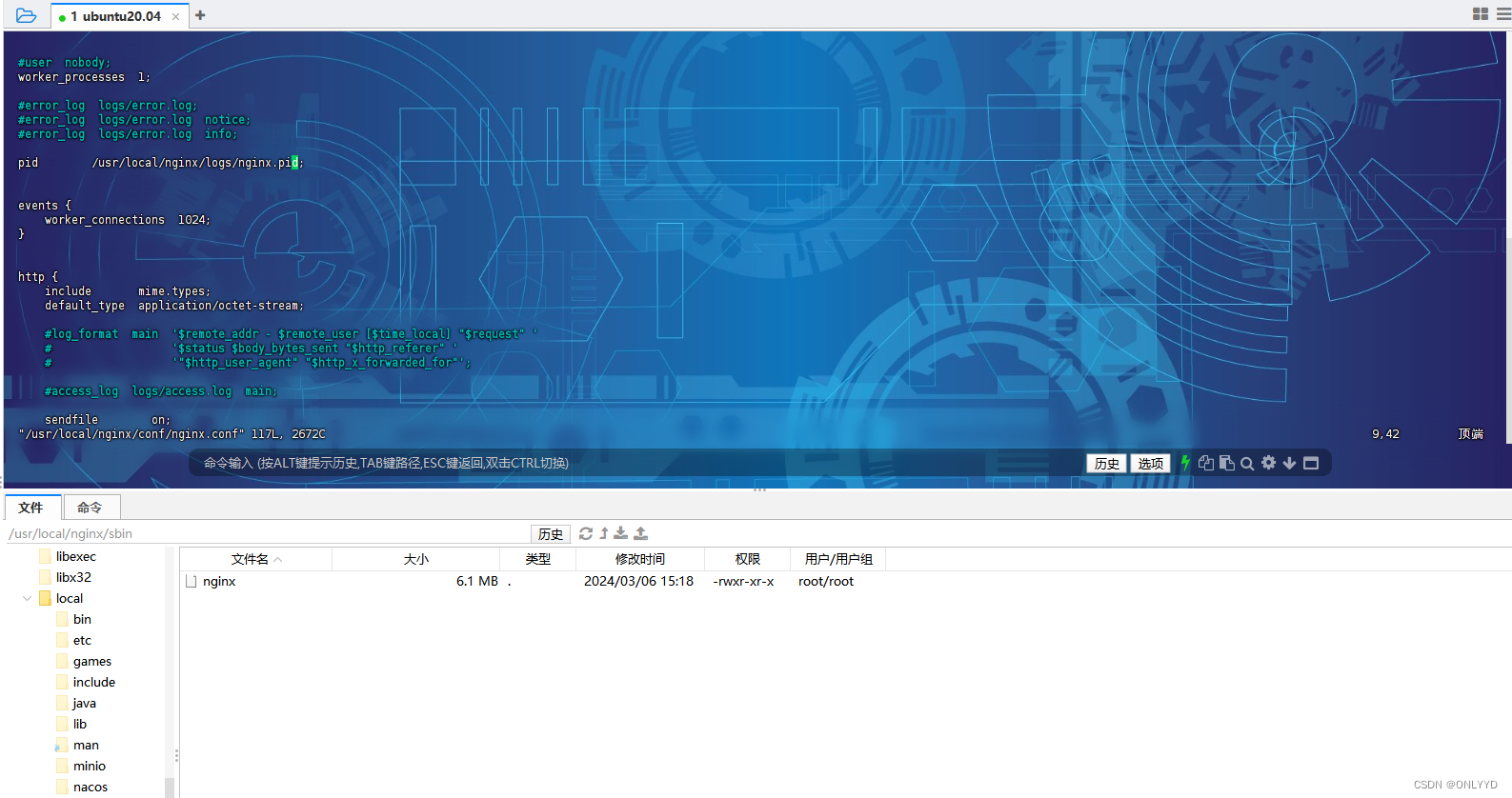The image size is (1512, 798).
Task: Select the nacos folder in tree
Action: tap(91, 787)
